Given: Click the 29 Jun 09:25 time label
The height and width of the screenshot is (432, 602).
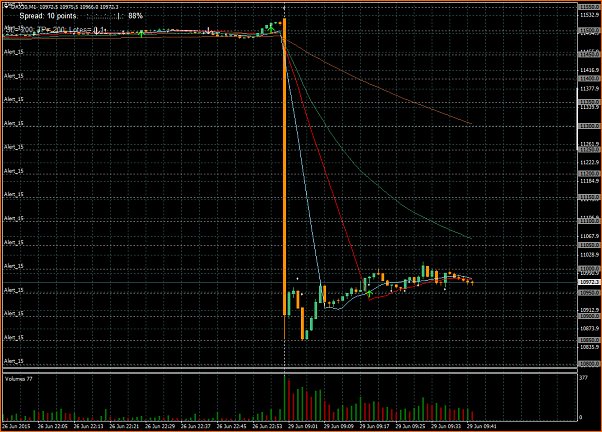Looking at the screenshot, I should [411, 426].
